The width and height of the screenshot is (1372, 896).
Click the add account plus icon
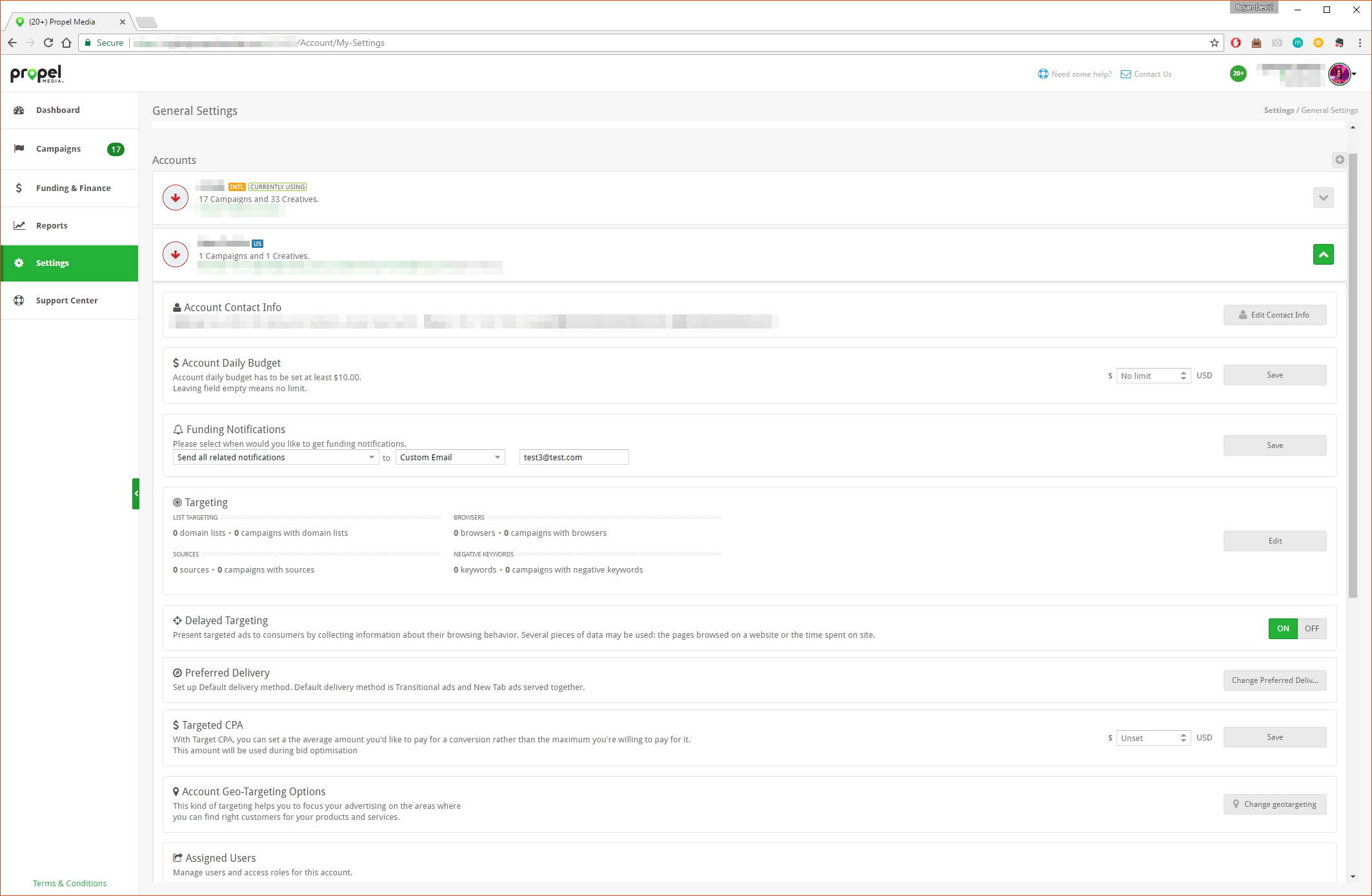1340,159
